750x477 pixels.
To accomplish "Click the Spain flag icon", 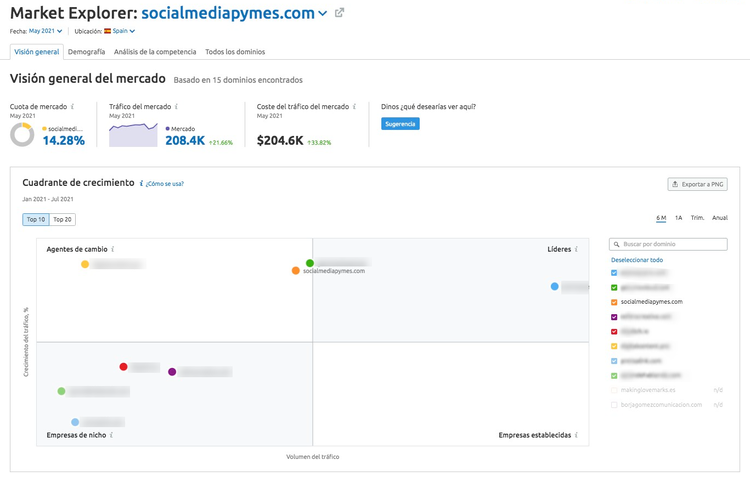I will click(x=108, y=31).
